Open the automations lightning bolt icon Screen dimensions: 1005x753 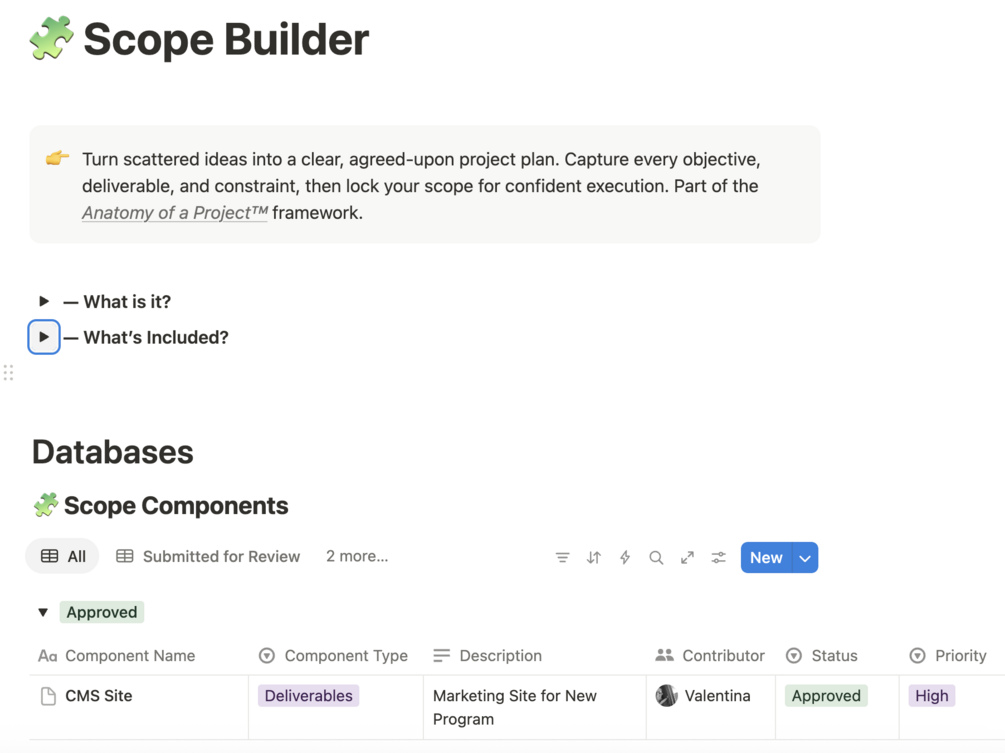(625, 558)
